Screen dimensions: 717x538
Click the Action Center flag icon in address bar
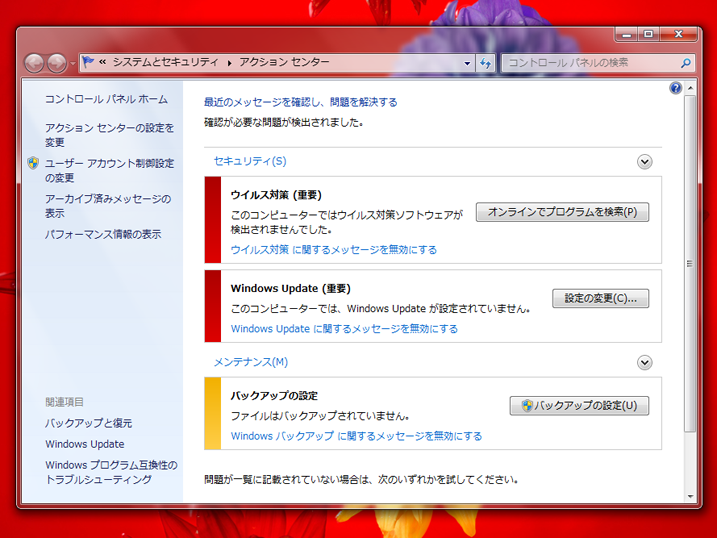click(88, 62)
